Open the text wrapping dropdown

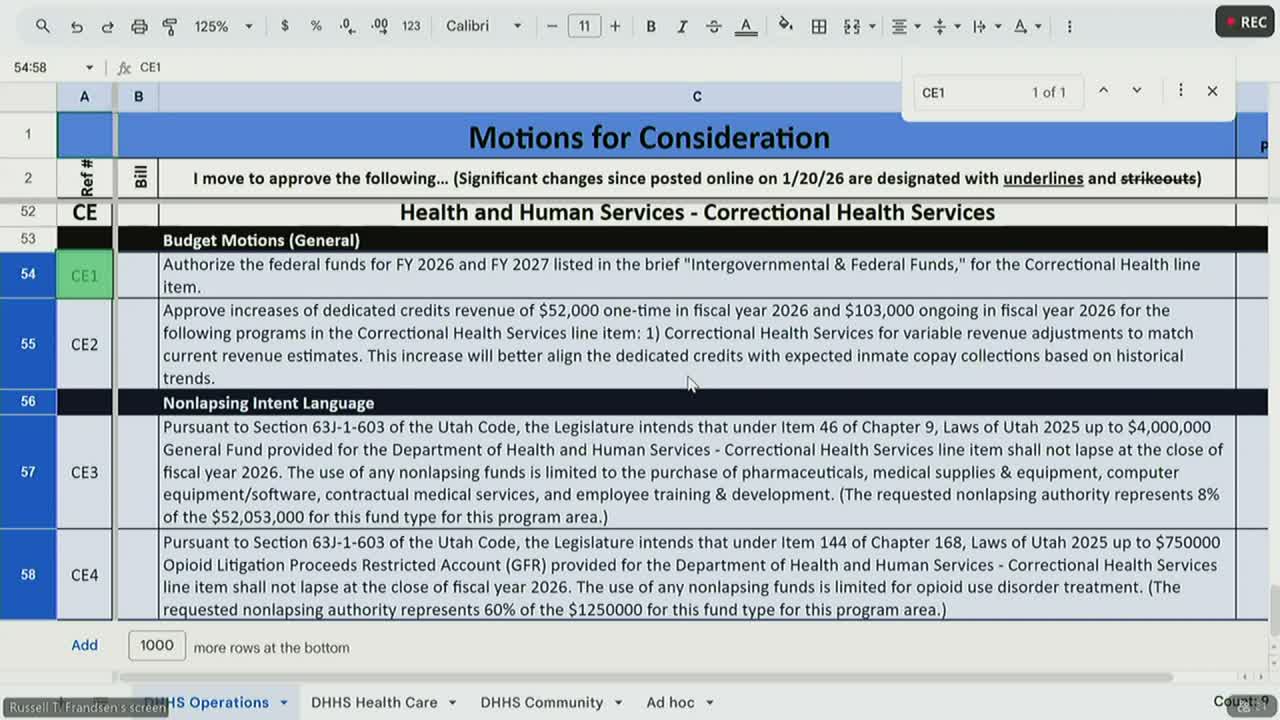[985, 26]
